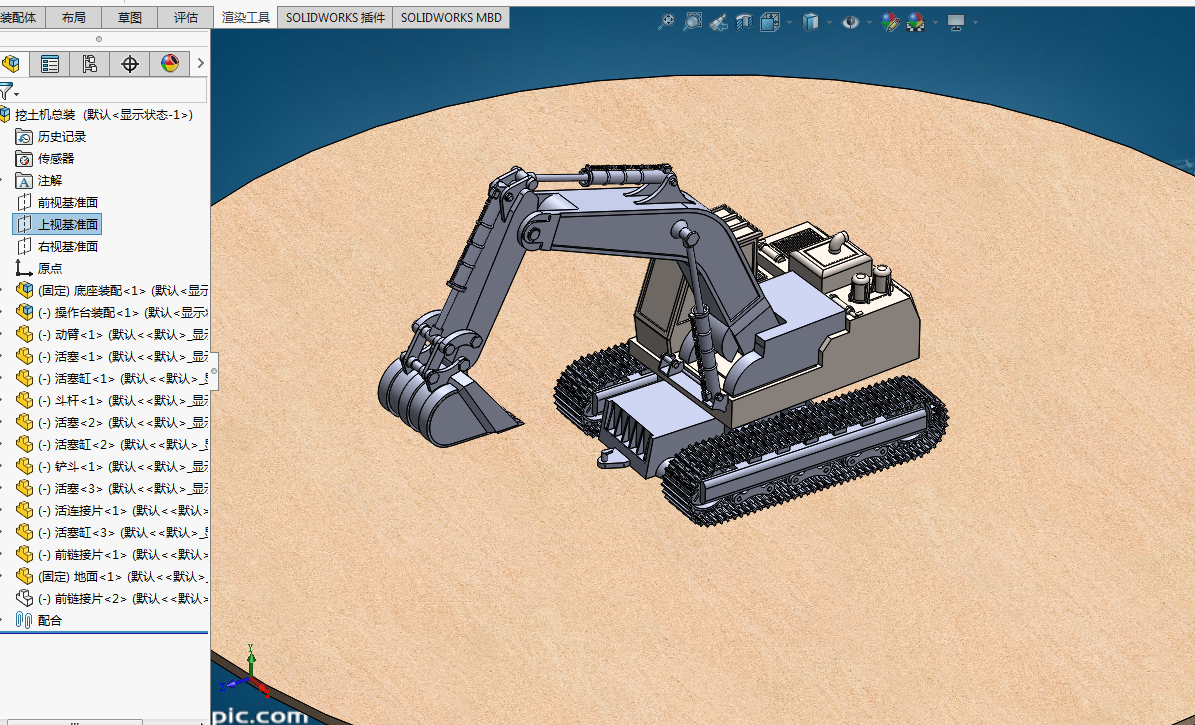1195x725 pixels.
Task: Open Edit Appearance color ball icon
Action: pos(889,22)
